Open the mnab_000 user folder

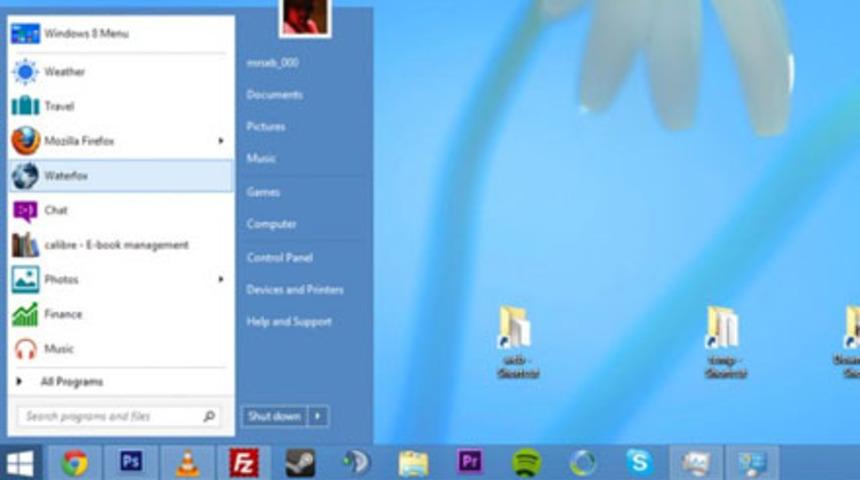273,63
